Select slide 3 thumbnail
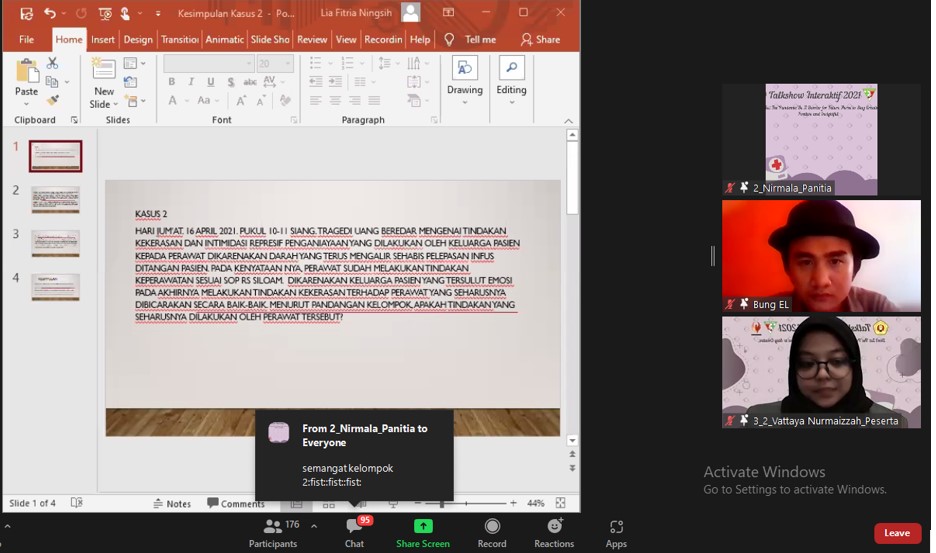 tap(55, 243)
